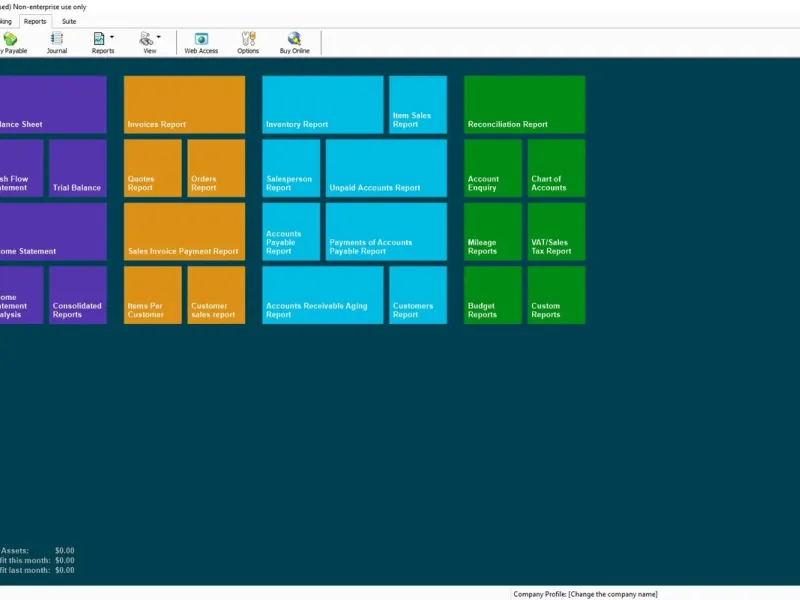Open the Customers Report tile

coord(418,295)
